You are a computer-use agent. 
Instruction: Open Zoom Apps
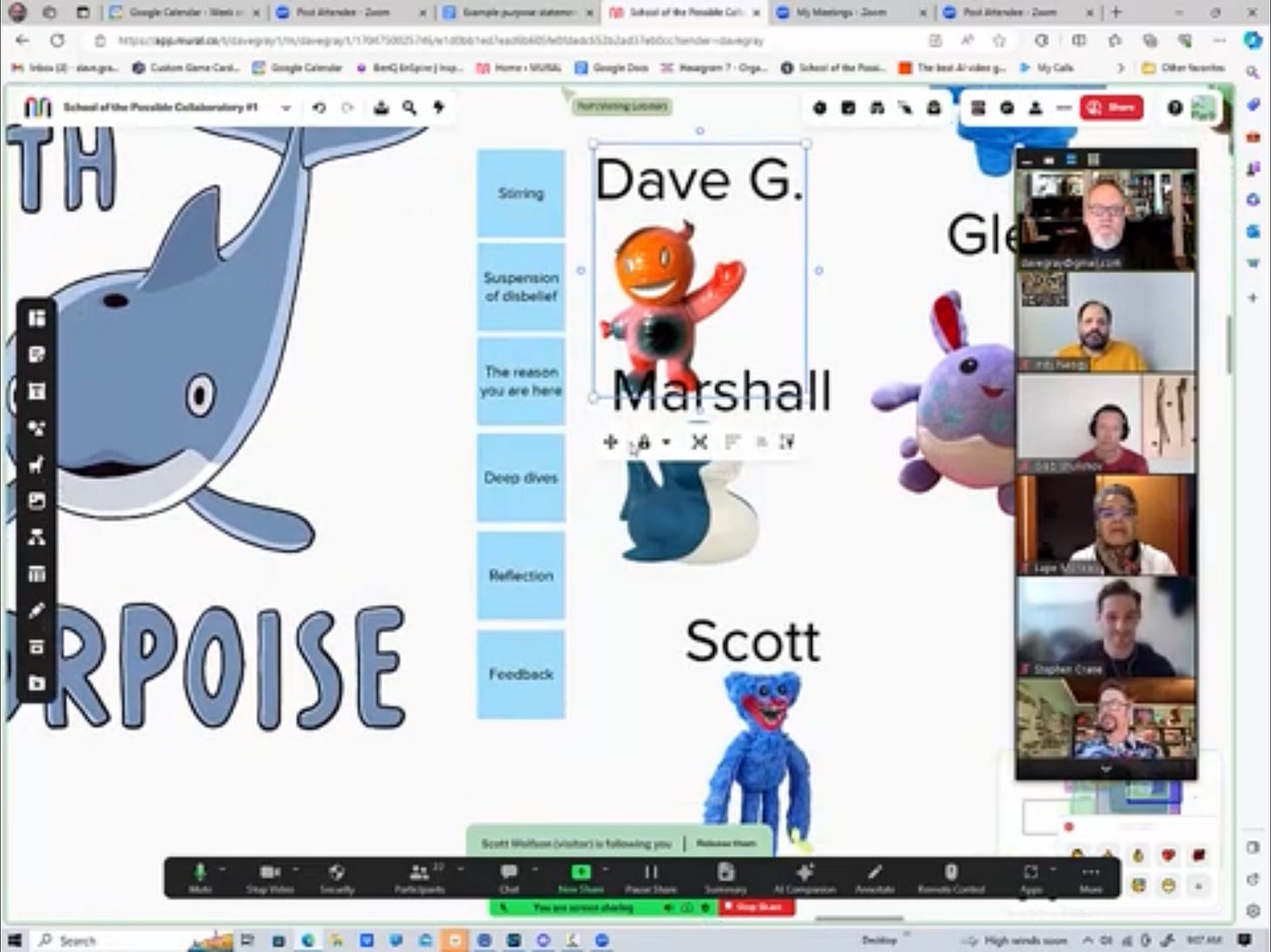(x=1031, y=878)
